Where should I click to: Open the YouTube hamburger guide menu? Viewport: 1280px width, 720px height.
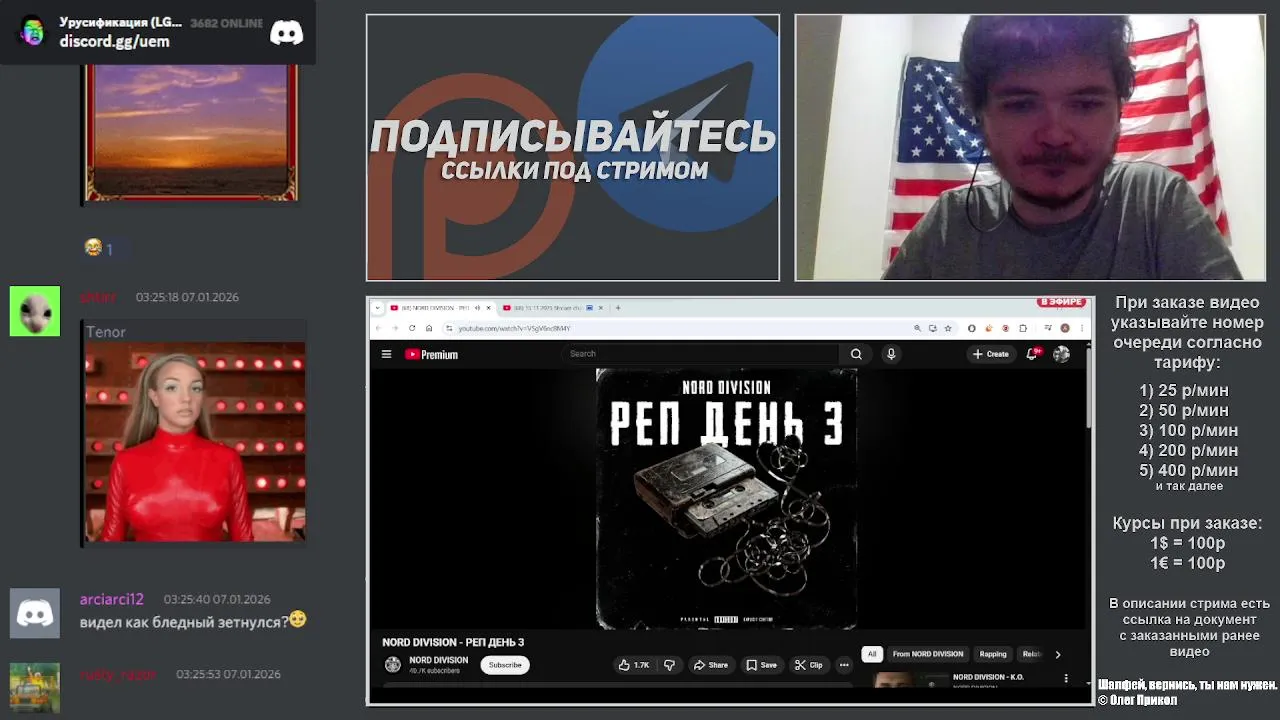(x=386, y=354)
